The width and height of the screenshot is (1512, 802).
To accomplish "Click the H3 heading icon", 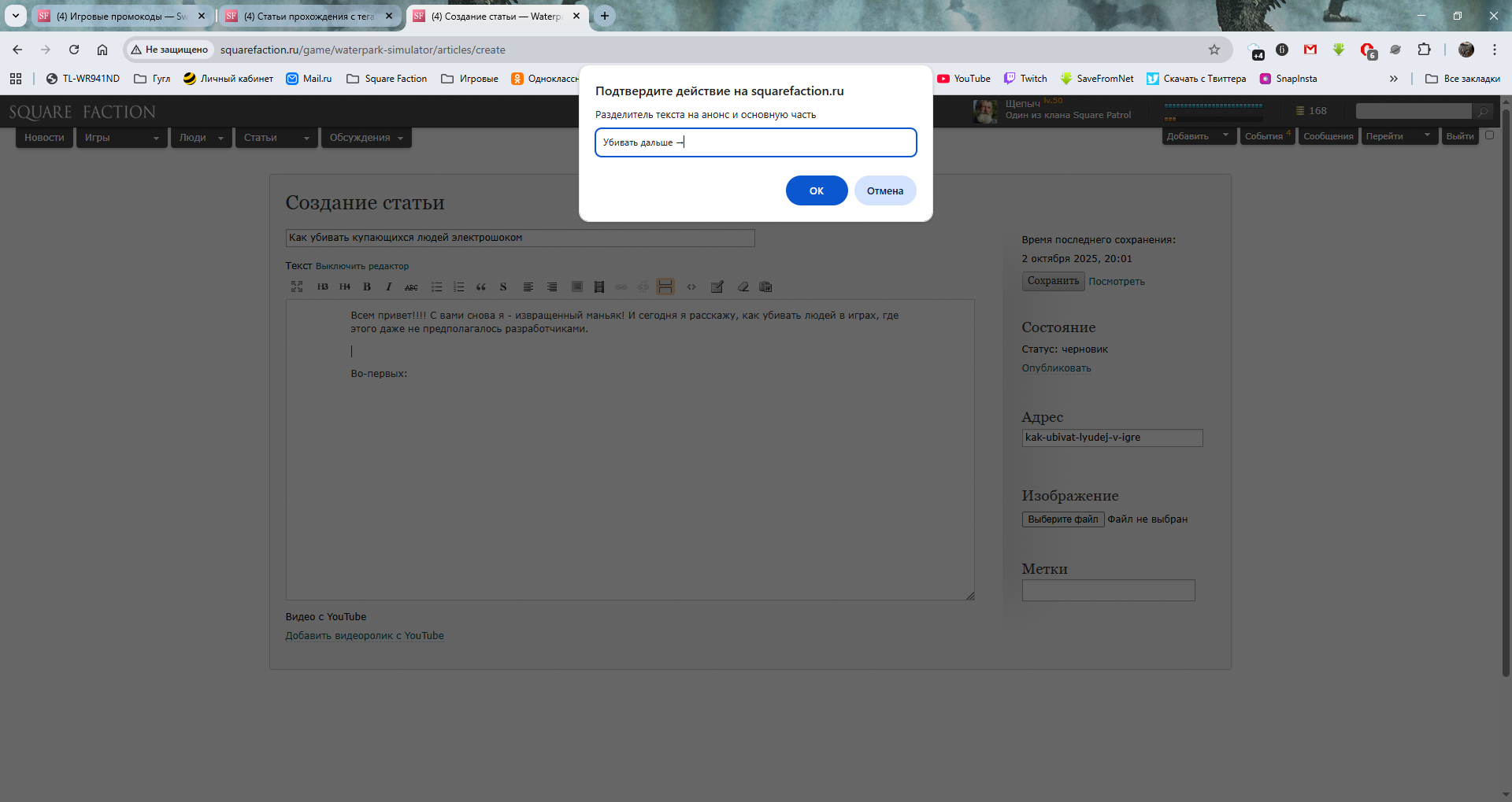I will click(x=323, y=287).
